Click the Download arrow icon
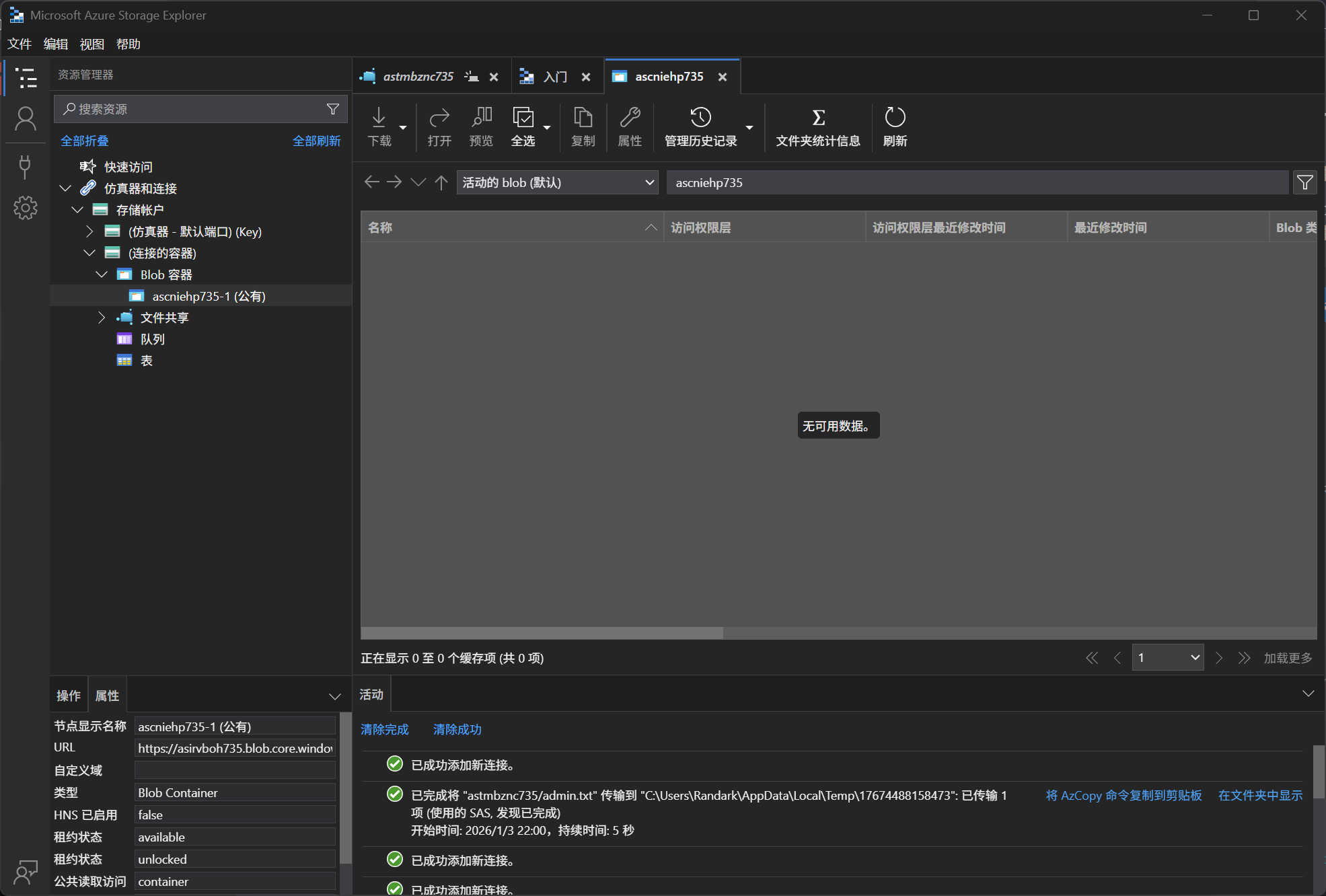This screenshot has height=896, width=1326. (379, 118)
